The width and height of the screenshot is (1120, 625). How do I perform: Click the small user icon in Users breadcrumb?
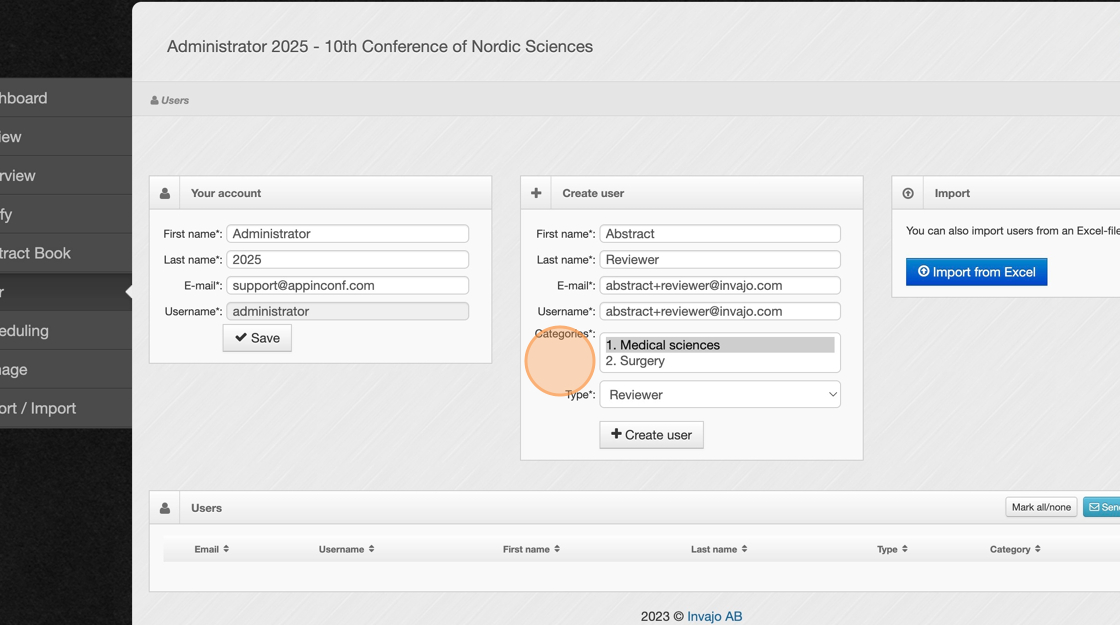(154, 100)
